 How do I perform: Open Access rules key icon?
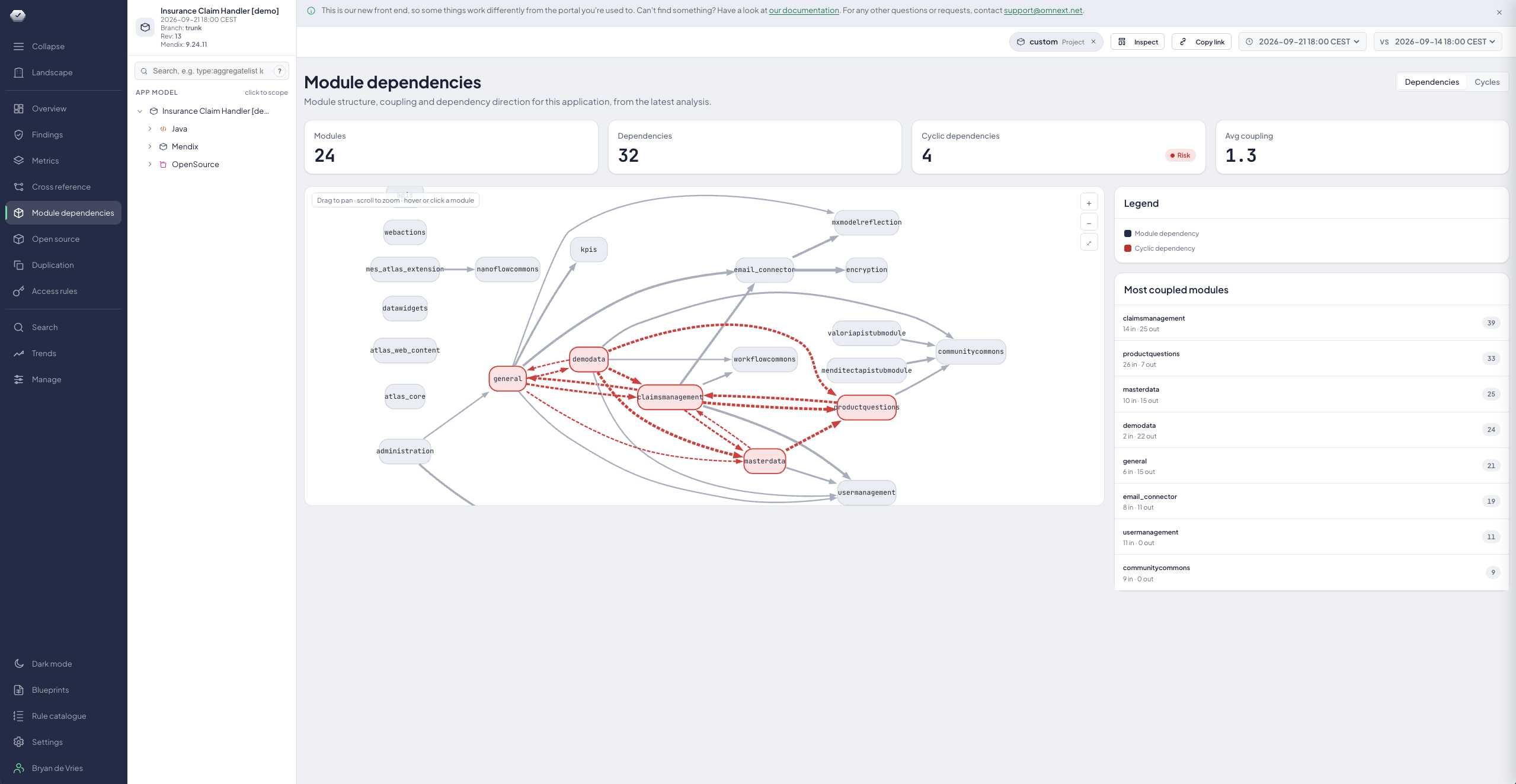coord(19,291)
